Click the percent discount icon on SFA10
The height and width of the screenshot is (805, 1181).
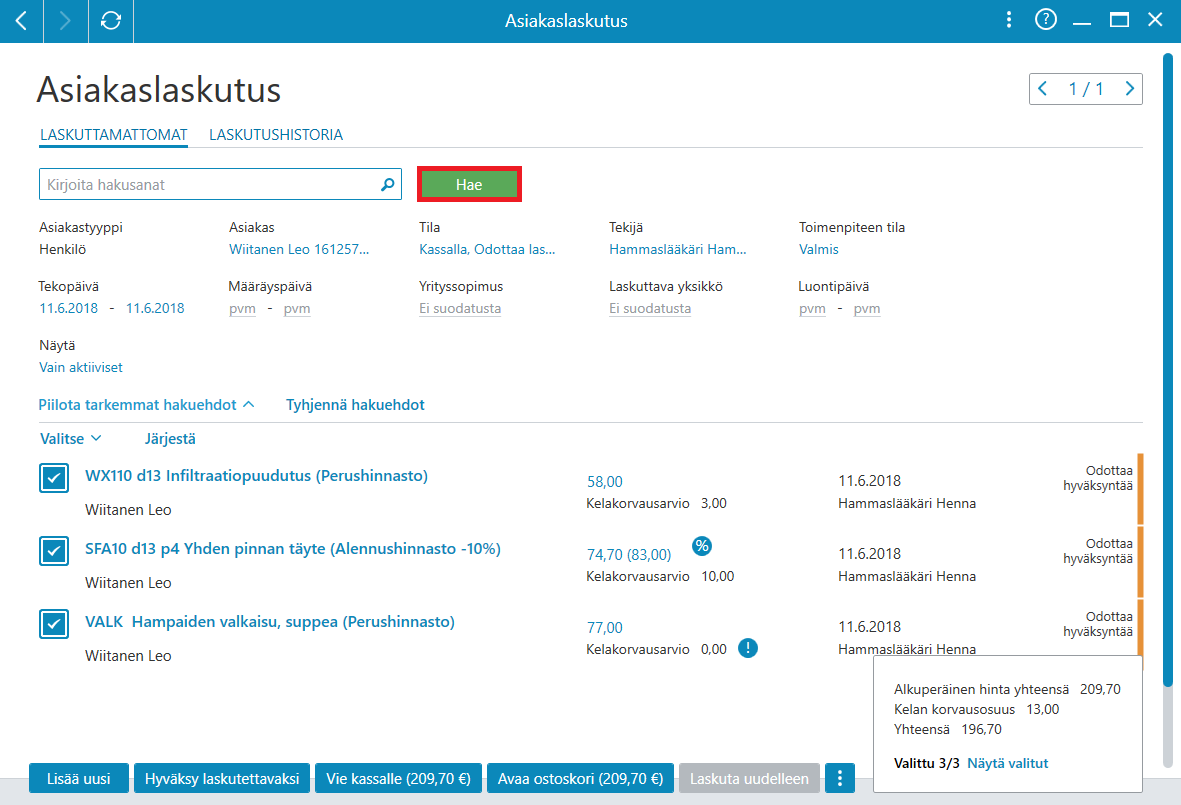coord(701,546)
